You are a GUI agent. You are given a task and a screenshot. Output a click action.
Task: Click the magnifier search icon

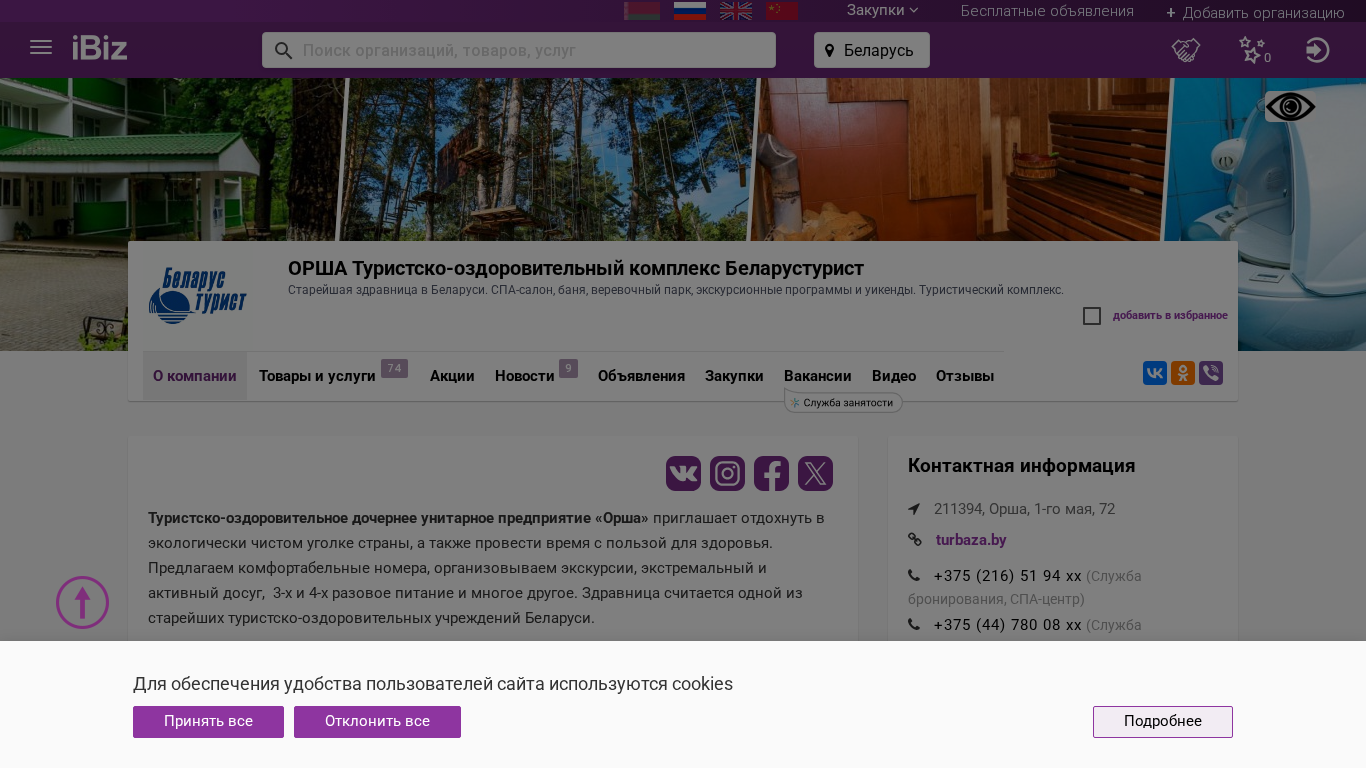tap(283, 50)
